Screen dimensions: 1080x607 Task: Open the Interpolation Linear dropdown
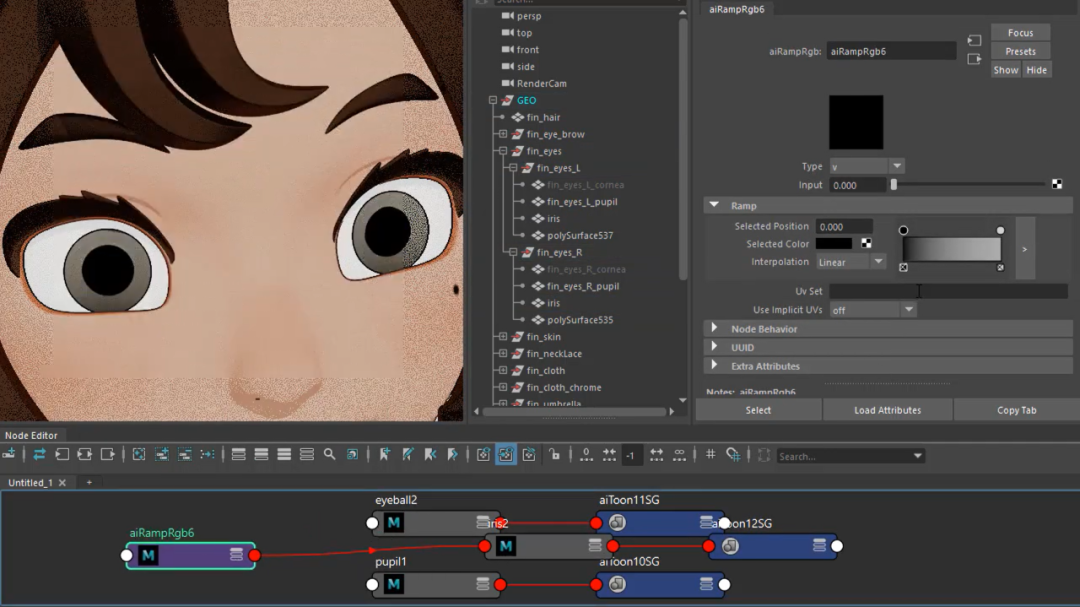[849, 262]
